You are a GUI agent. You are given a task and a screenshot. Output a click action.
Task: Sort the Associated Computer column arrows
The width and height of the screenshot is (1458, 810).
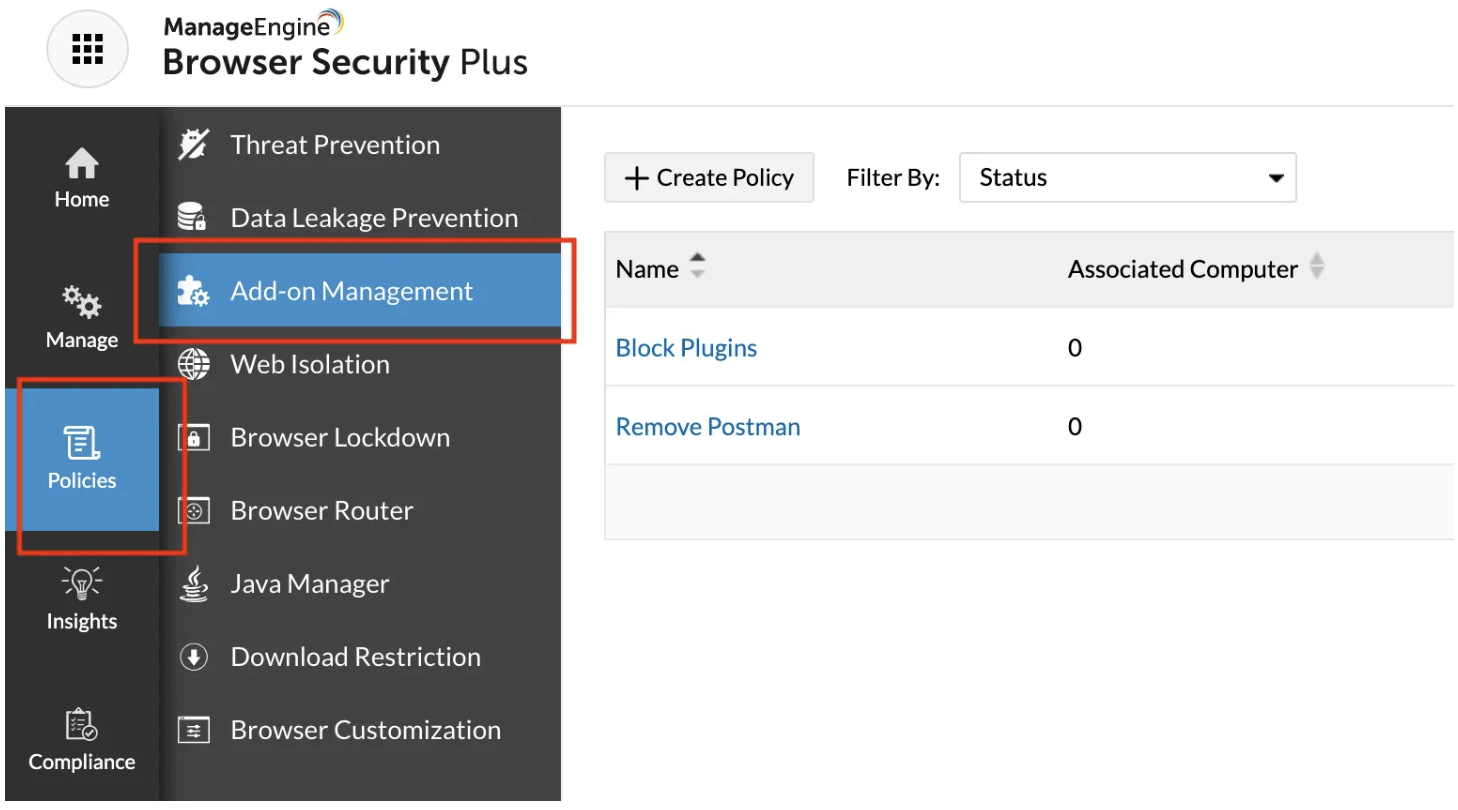point(1317,267)
